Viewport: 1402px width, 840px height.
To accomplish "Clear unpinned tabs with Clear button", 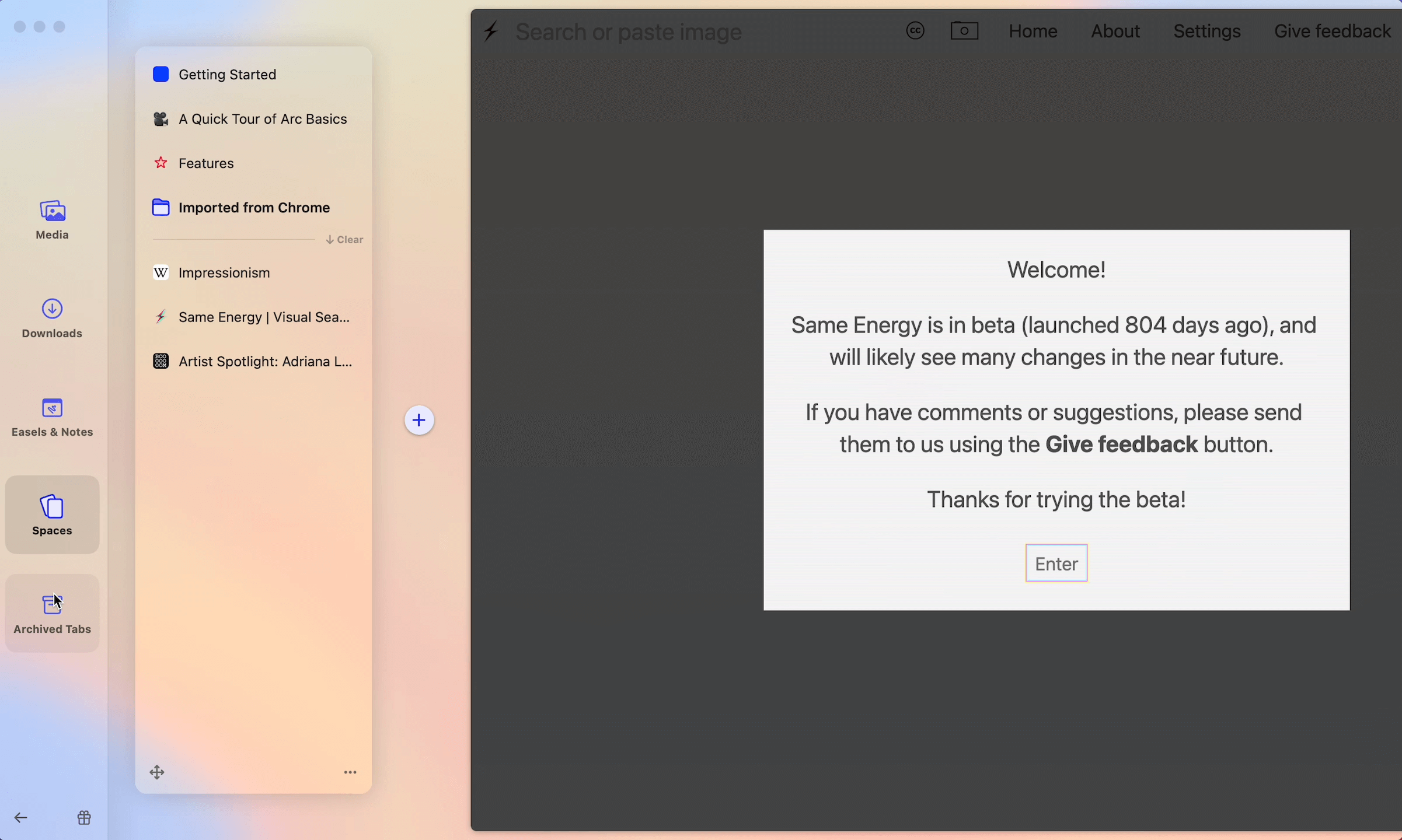I will point(344,240).
